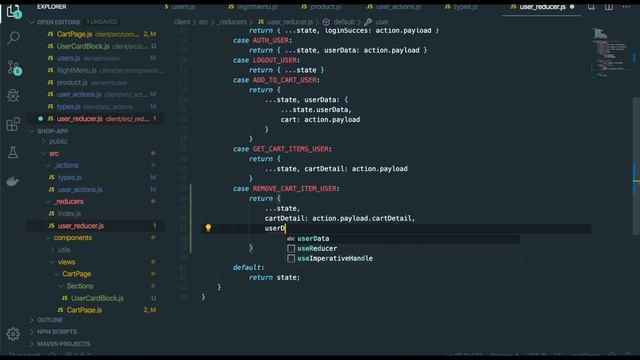The width and height of the screenshot is (640, 360).
Task: Click GET_CART_ITEMS_USER case label
Action: point(290,149)
